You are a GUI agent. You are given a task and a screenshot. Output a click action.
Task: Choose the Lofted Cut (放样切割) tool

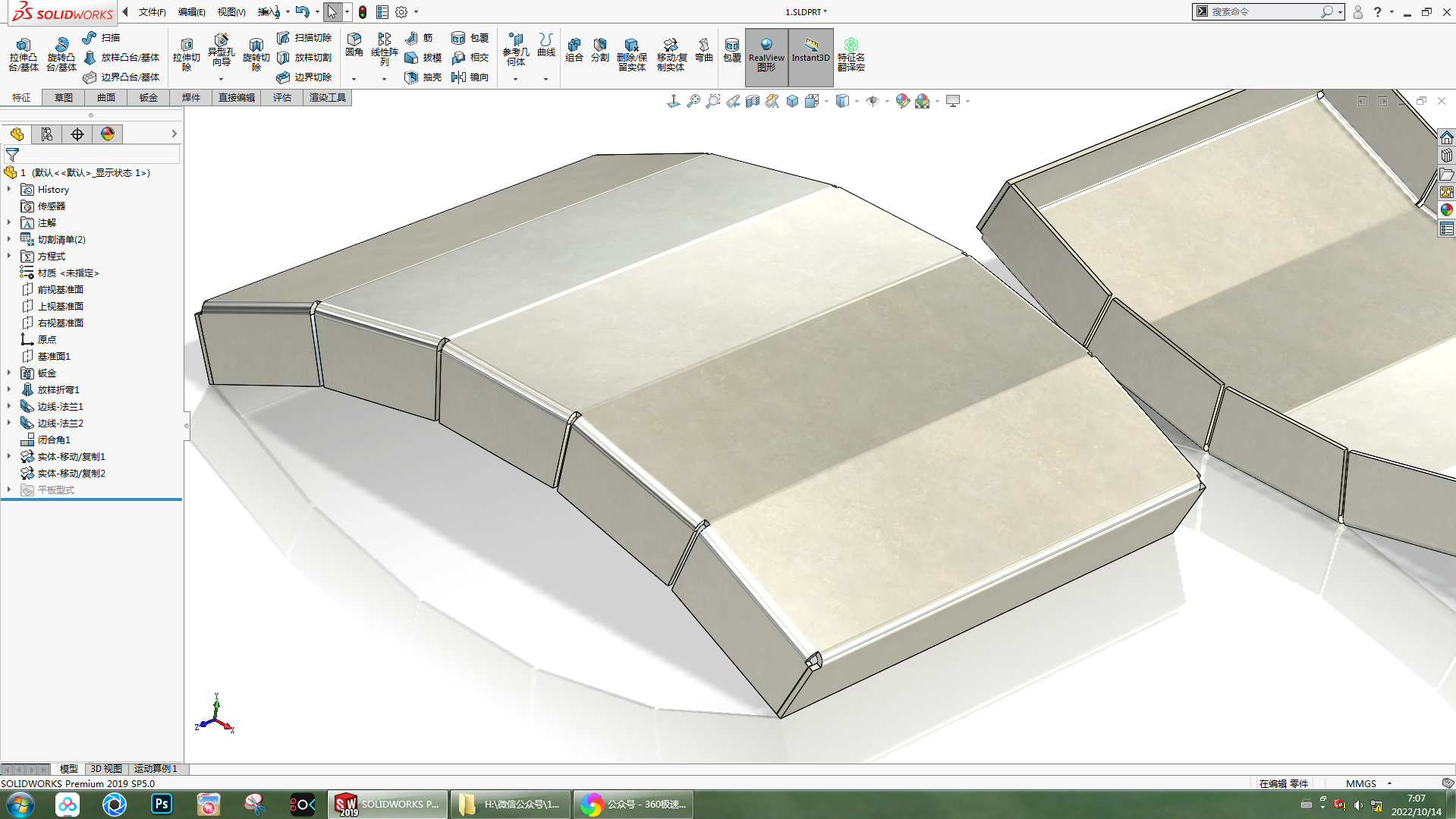(304, 57)
